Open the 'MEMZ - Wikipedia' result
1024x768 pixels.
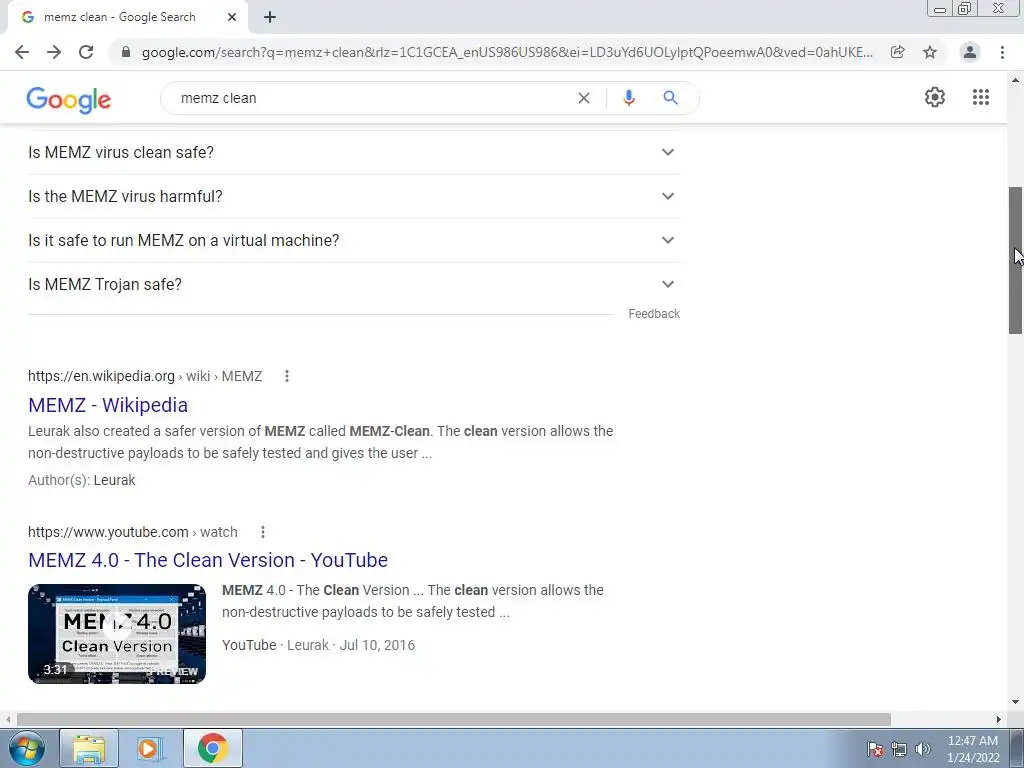(108, 405)
